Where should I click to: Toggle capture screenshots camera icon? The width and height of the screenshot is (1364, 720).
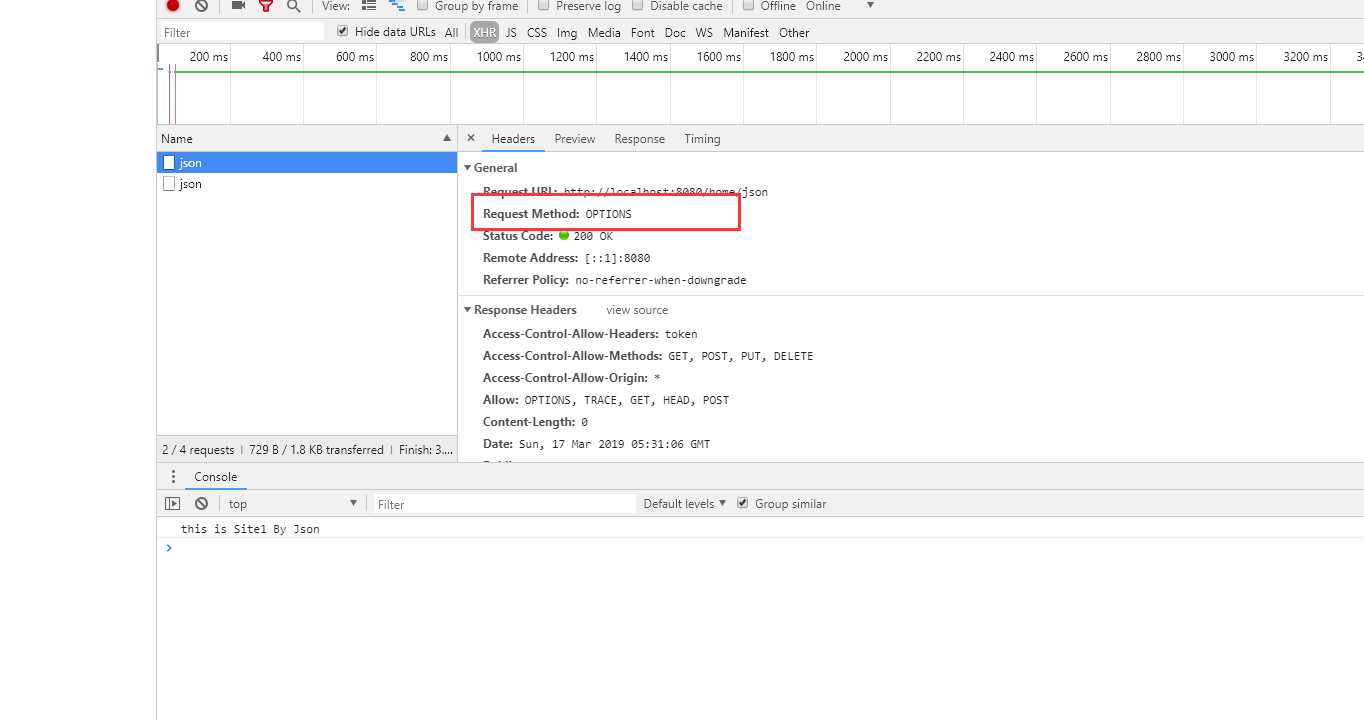238,5
